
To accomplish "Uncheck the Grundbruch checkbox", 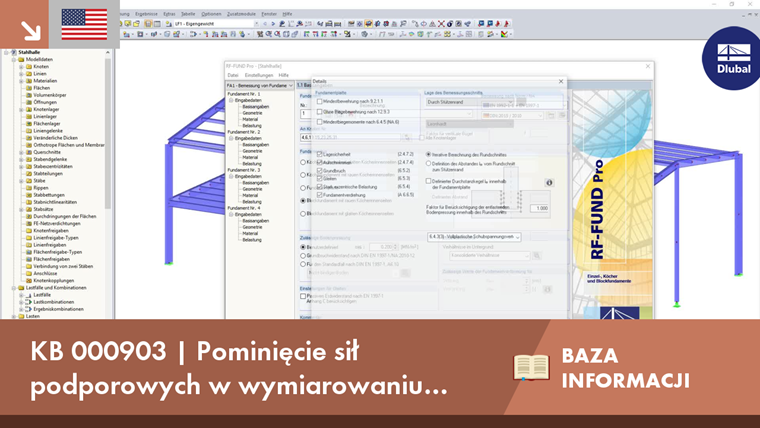I will coord(319,171).
